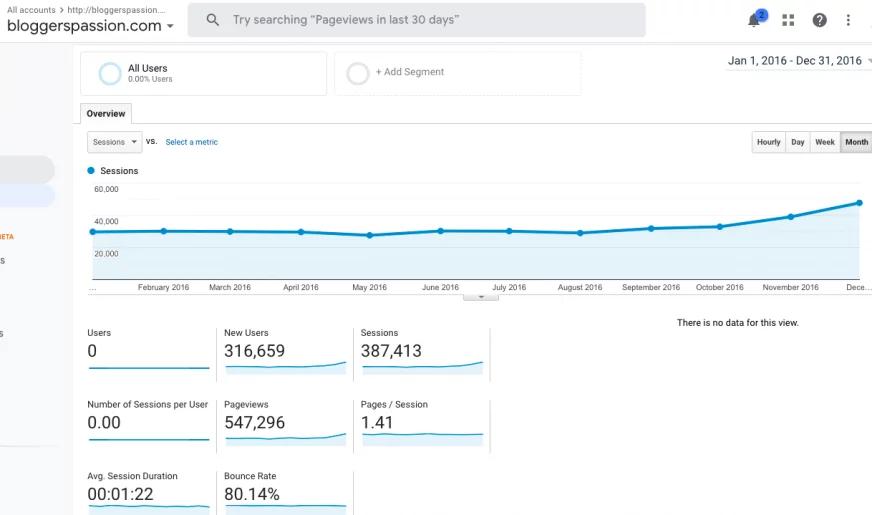Click the help question mark icon
Screen dimensions: 872x515
click(819, 20)
